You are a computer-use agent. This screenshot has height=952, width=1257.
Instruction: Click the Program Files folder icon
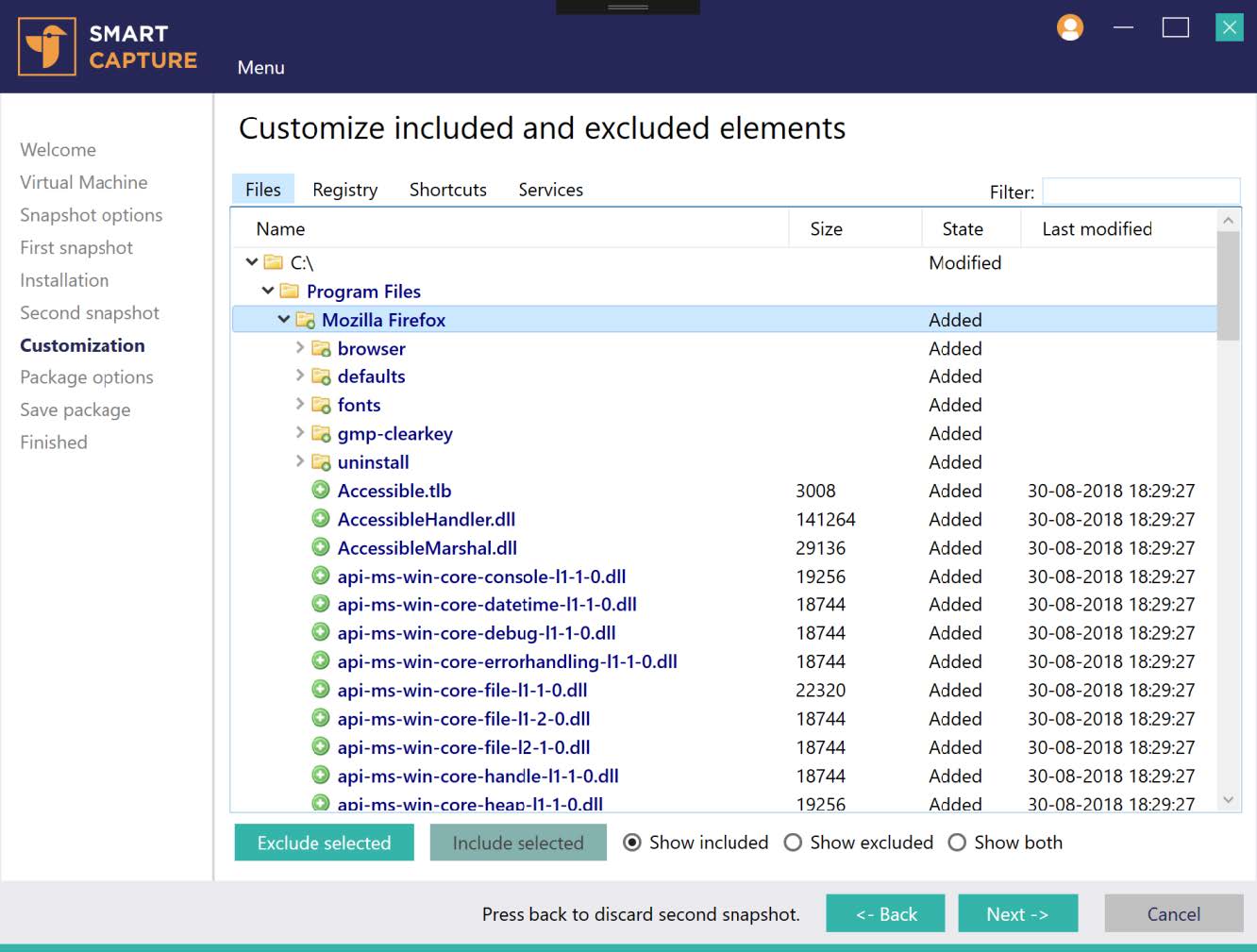coord(290,292)
